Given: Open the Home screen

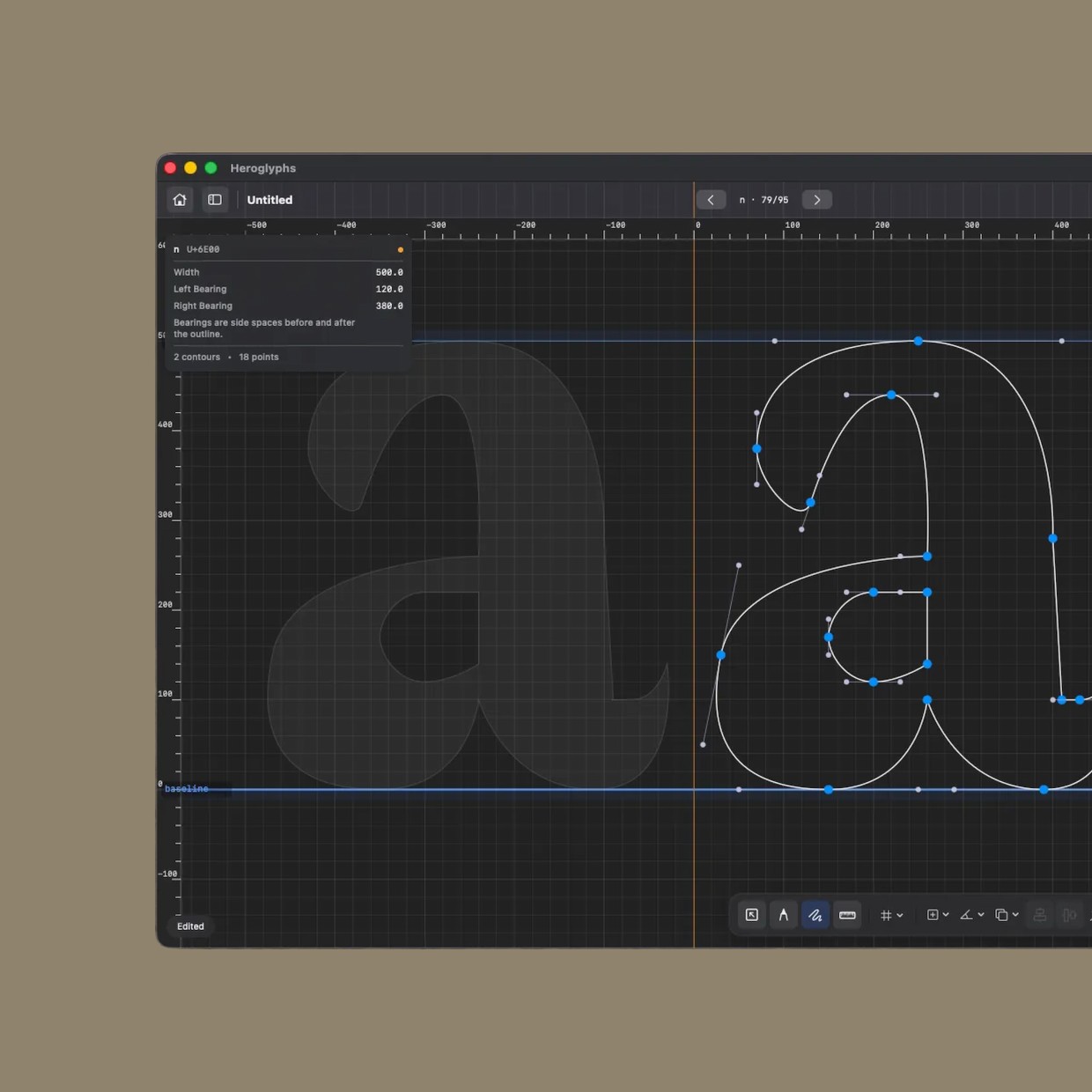Looking at the screenshot, I should coord(180,199).
